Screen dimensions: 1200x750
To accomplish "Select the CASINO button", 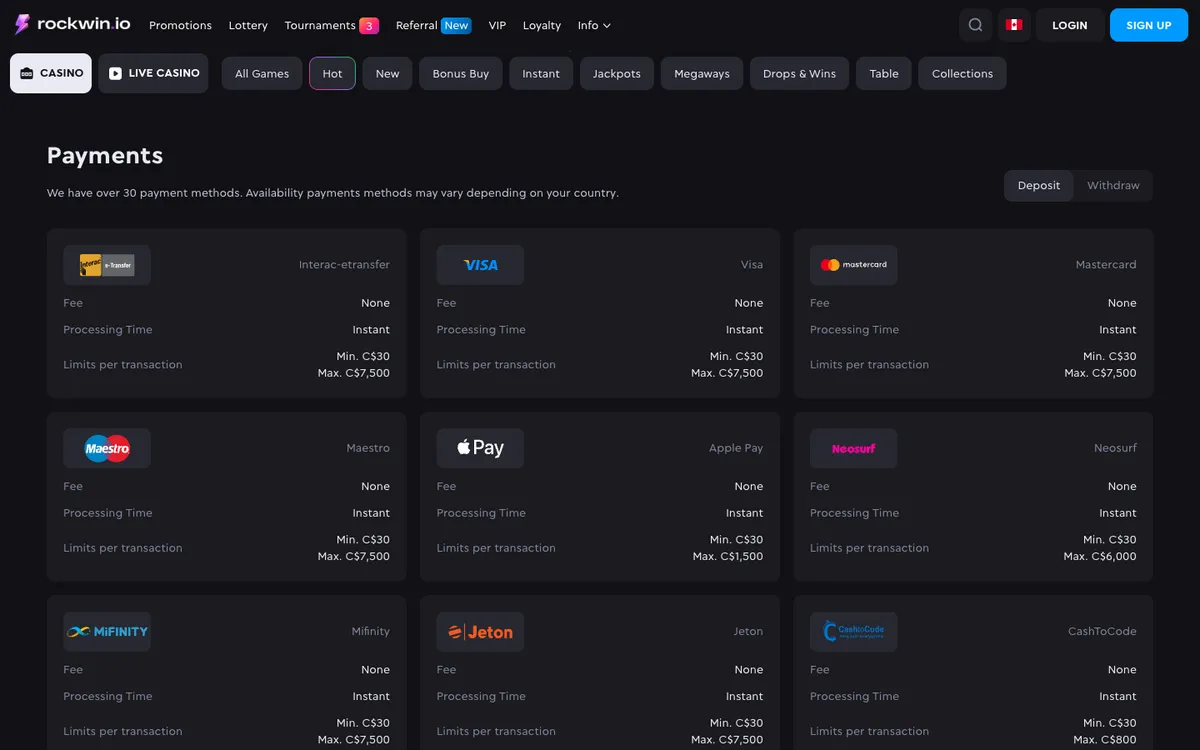I will pos(51,73).
